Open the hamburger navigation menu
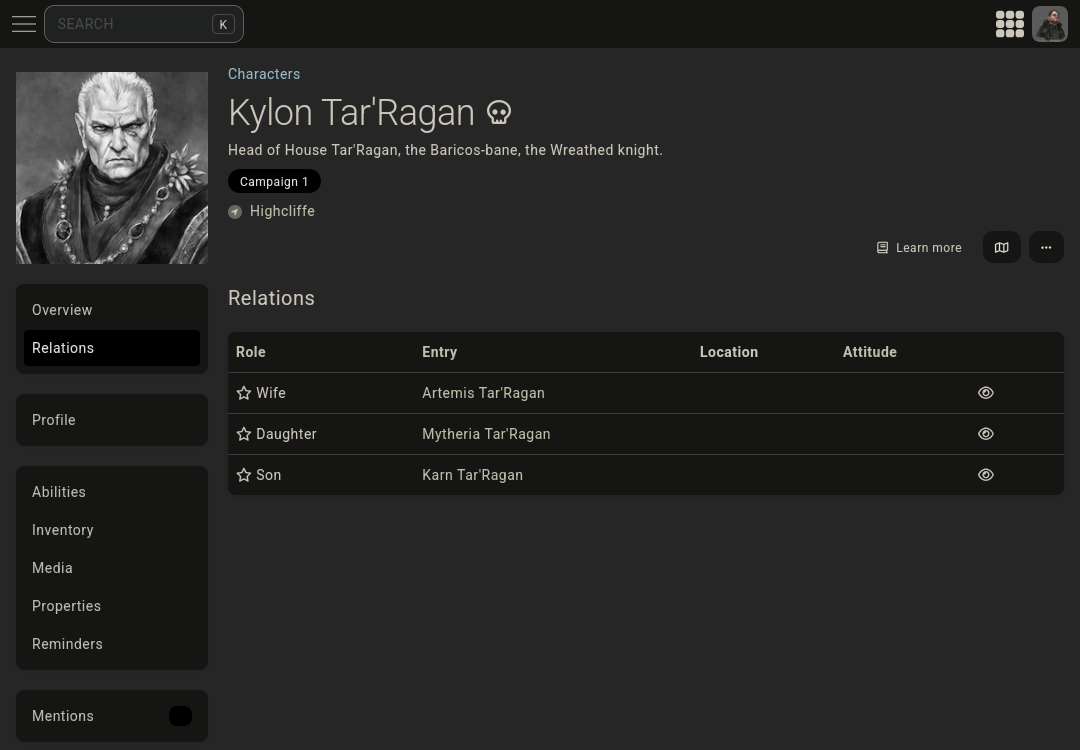Screen dimensions: 1080x750 (24, 24)
